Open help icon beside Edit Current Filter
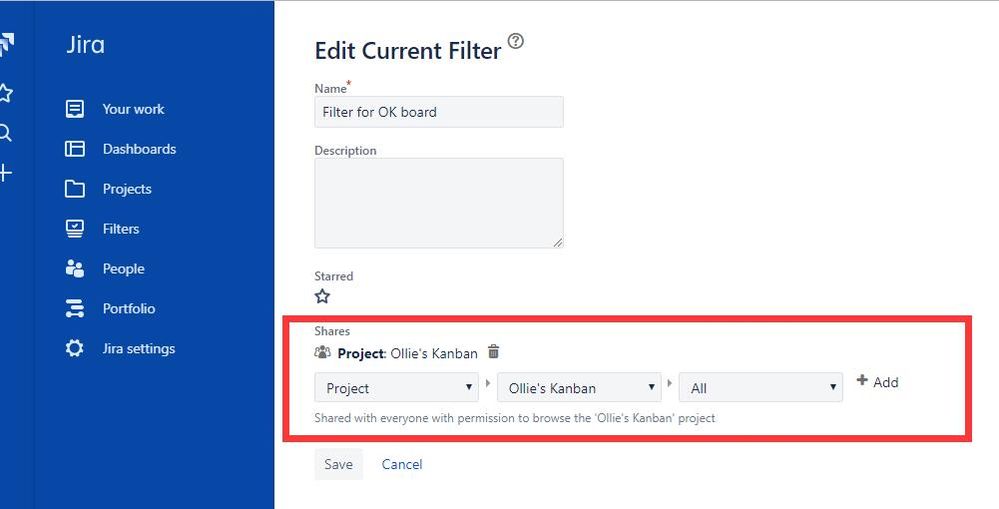Viewport: 999px width, 509px height. pyautogui.click(x=515, y=41)
